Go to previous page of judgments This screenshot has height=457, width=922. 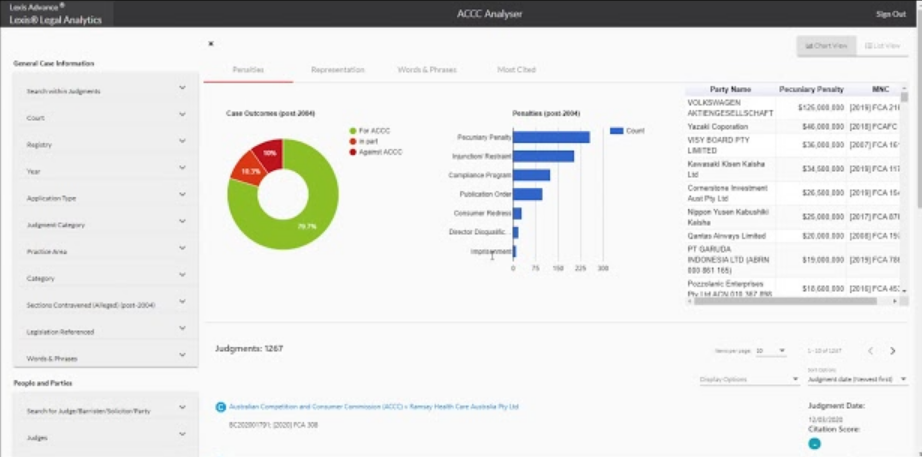point(870,351)
